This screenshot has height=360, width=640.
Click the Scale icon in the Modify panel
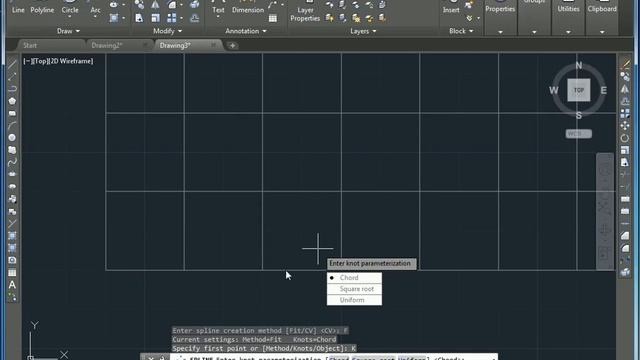tap(155, 18)
